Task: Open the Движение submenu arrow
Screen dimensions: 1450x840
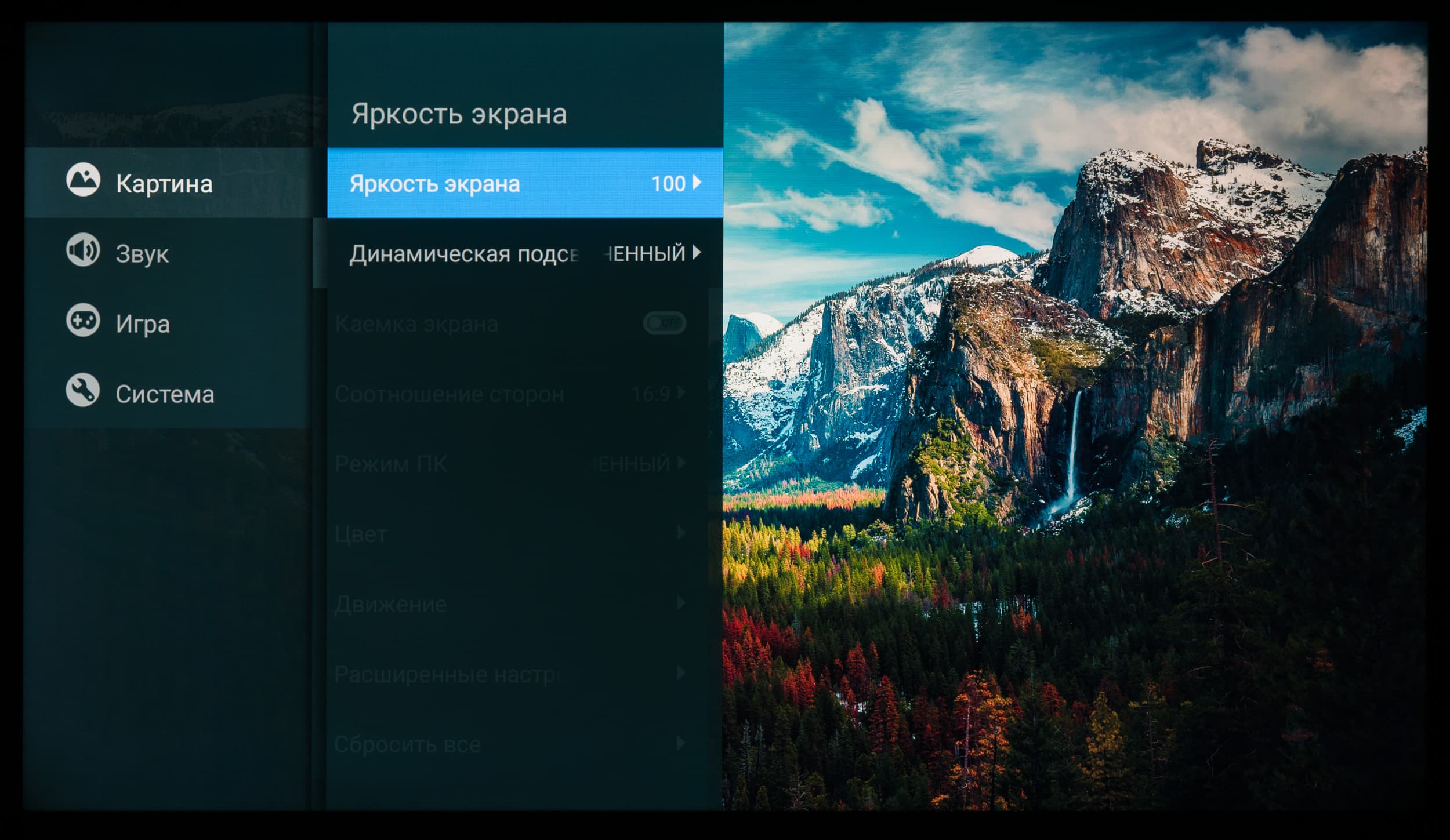Action: pyautogui.click(x=681, y=603)
